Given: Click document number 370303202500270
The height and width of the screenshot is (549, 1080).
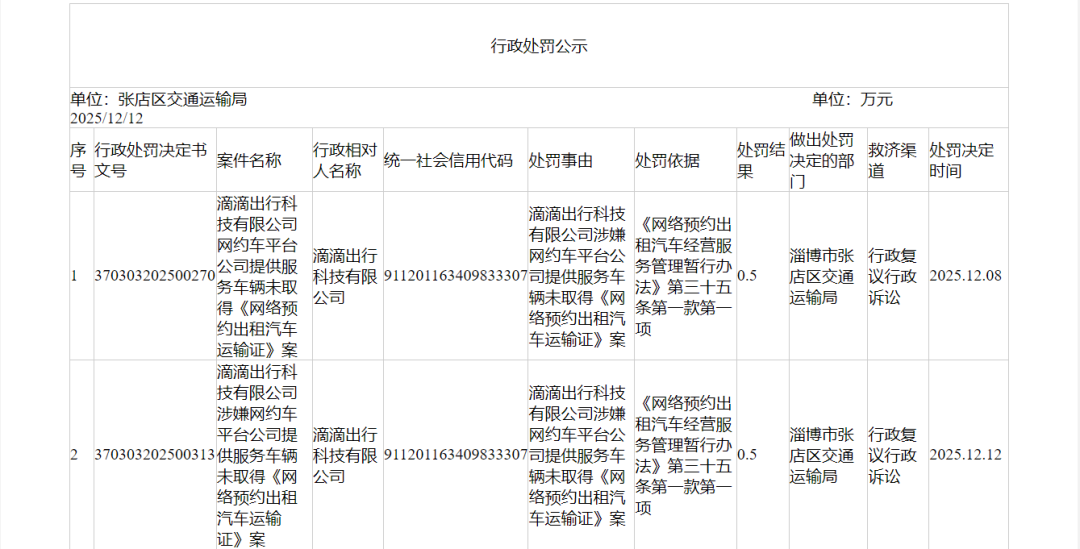Looking at the screenshot, I should tap(155, 276).
